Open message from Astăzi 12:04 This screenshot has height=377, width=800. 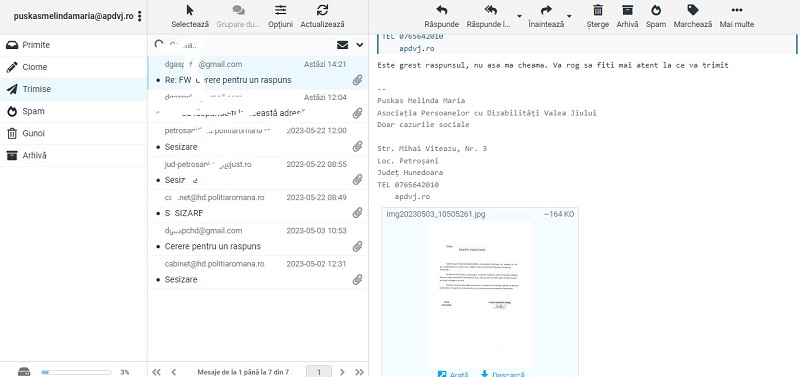[258, 106]
